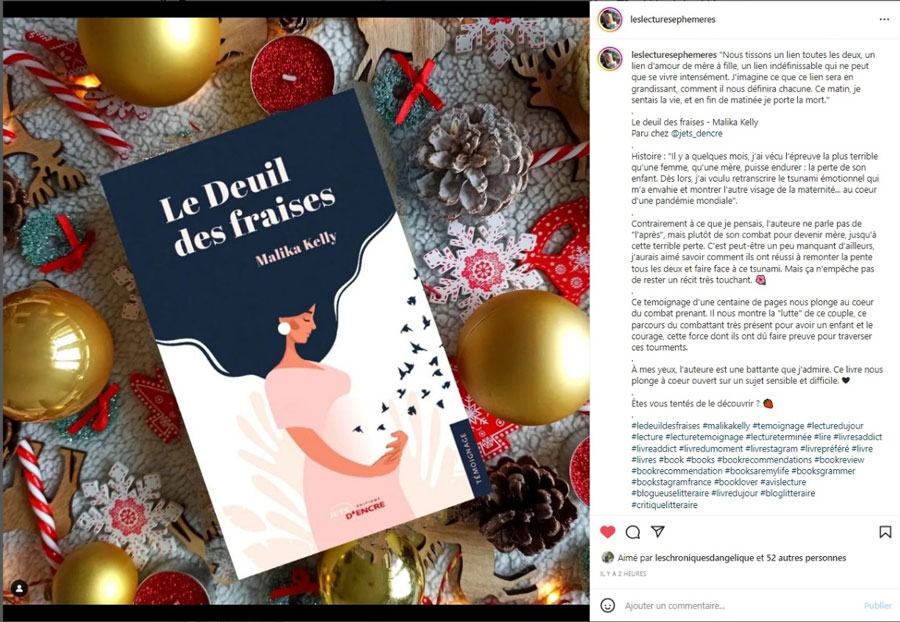Save post with bookmark icon
Screen dimensions: 900x622
885,532
